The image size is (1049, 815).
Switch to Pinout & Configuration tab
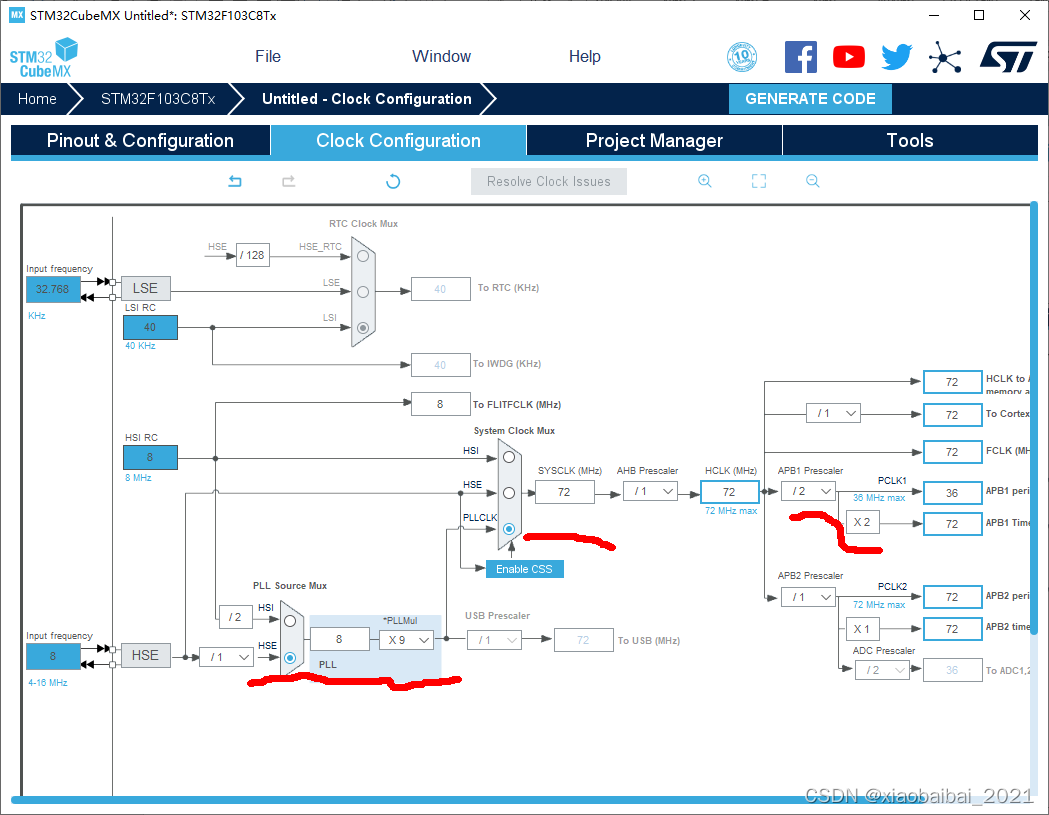(x=140, y=141)
